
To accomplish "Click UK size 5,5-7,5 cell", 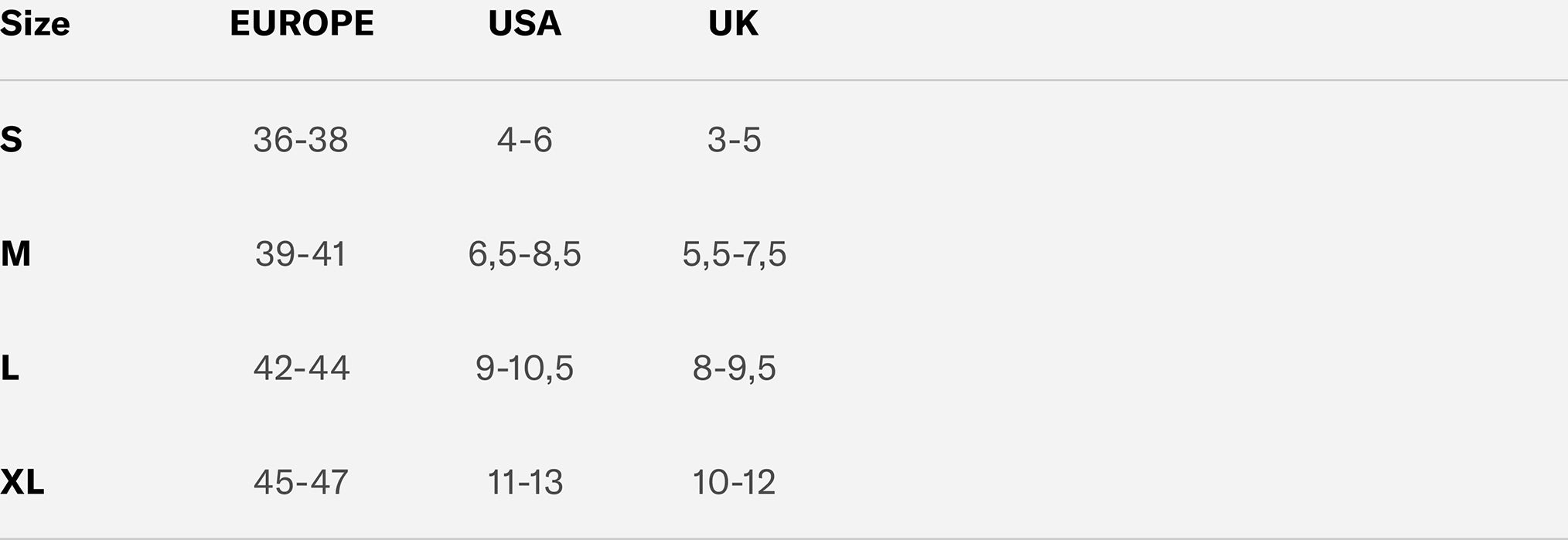I will click(x=734, y=254).
